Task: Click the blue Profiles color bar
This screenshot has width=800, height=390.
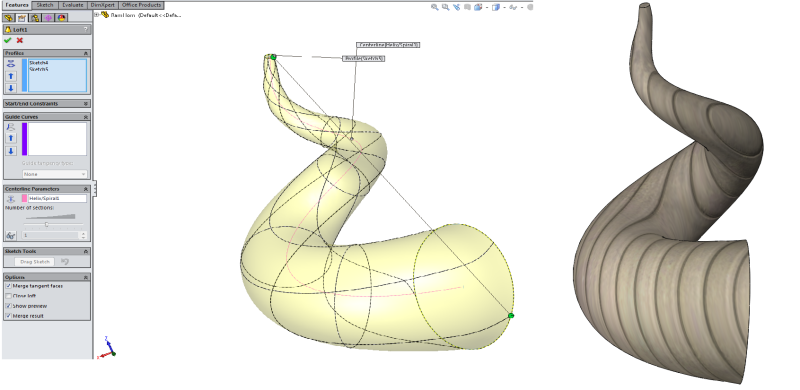Action: click(24, 76)
